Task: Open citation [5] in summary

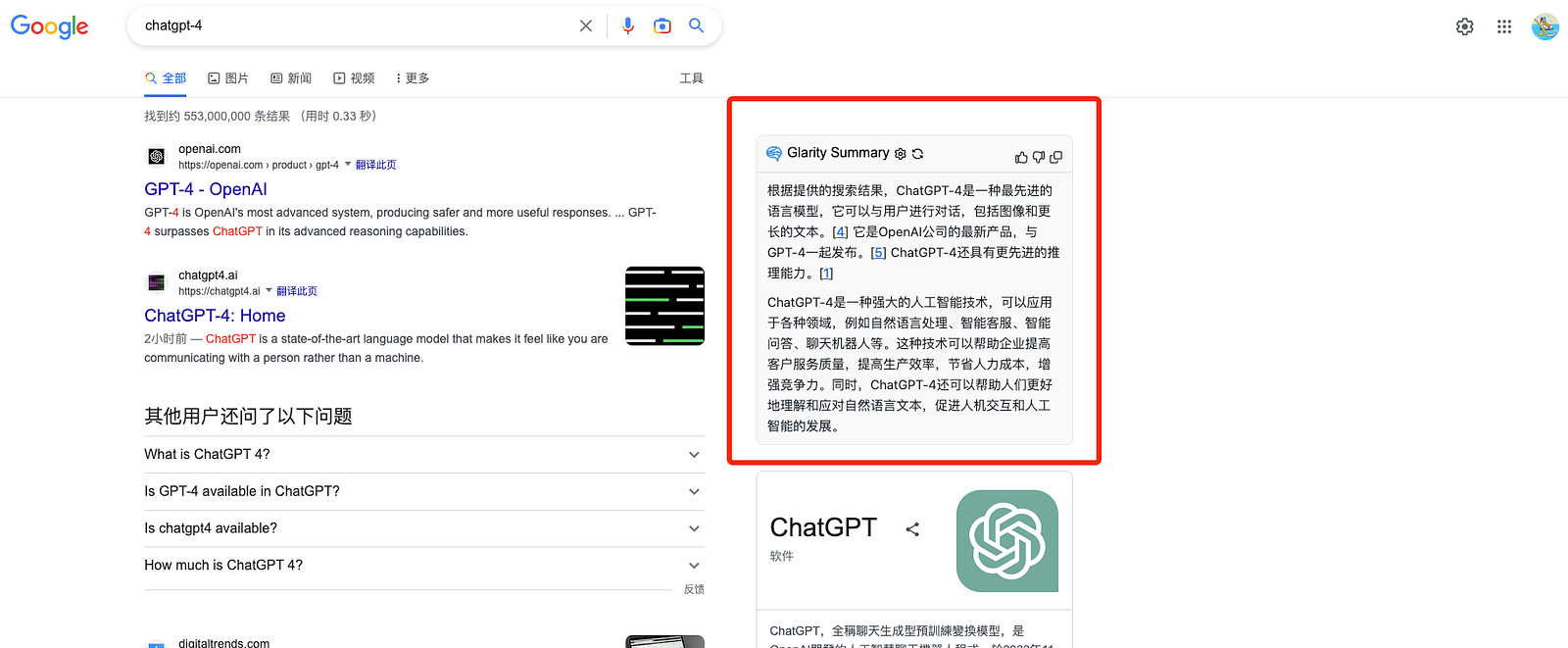Action: [x=878, y=253]
